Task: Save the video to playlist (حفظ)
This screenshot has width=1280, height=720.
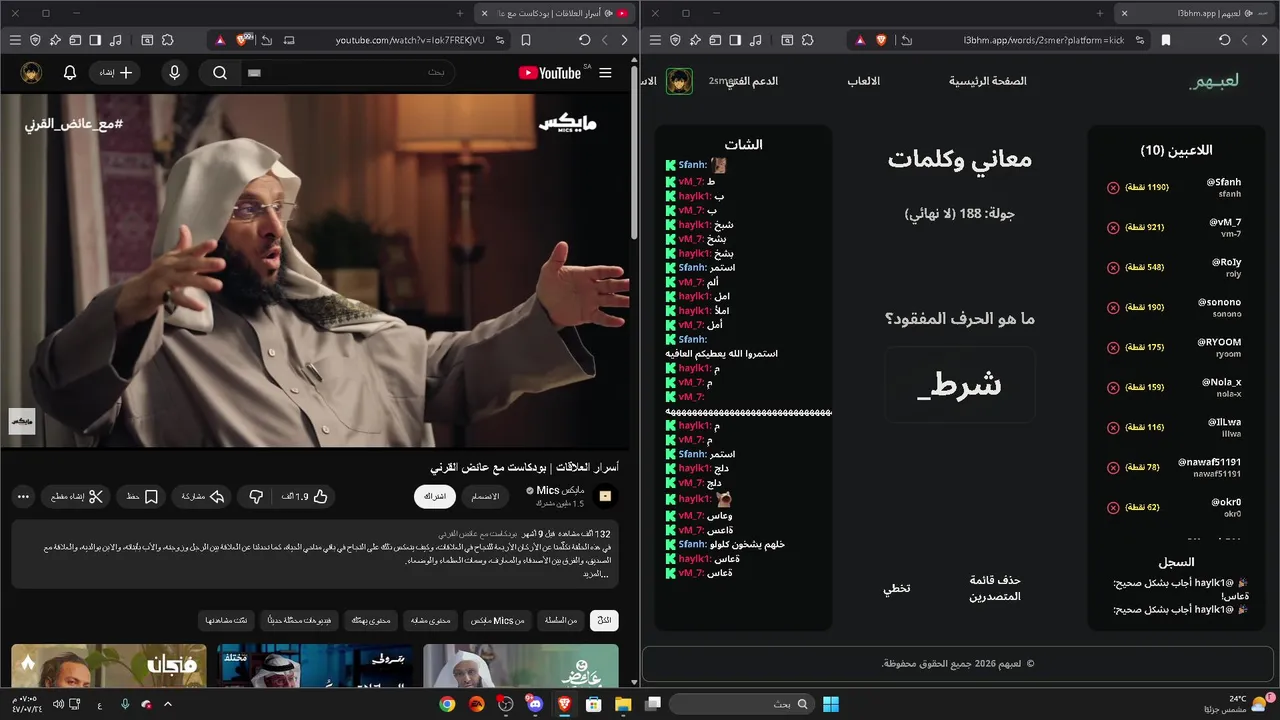Action: tap(142, 496)
